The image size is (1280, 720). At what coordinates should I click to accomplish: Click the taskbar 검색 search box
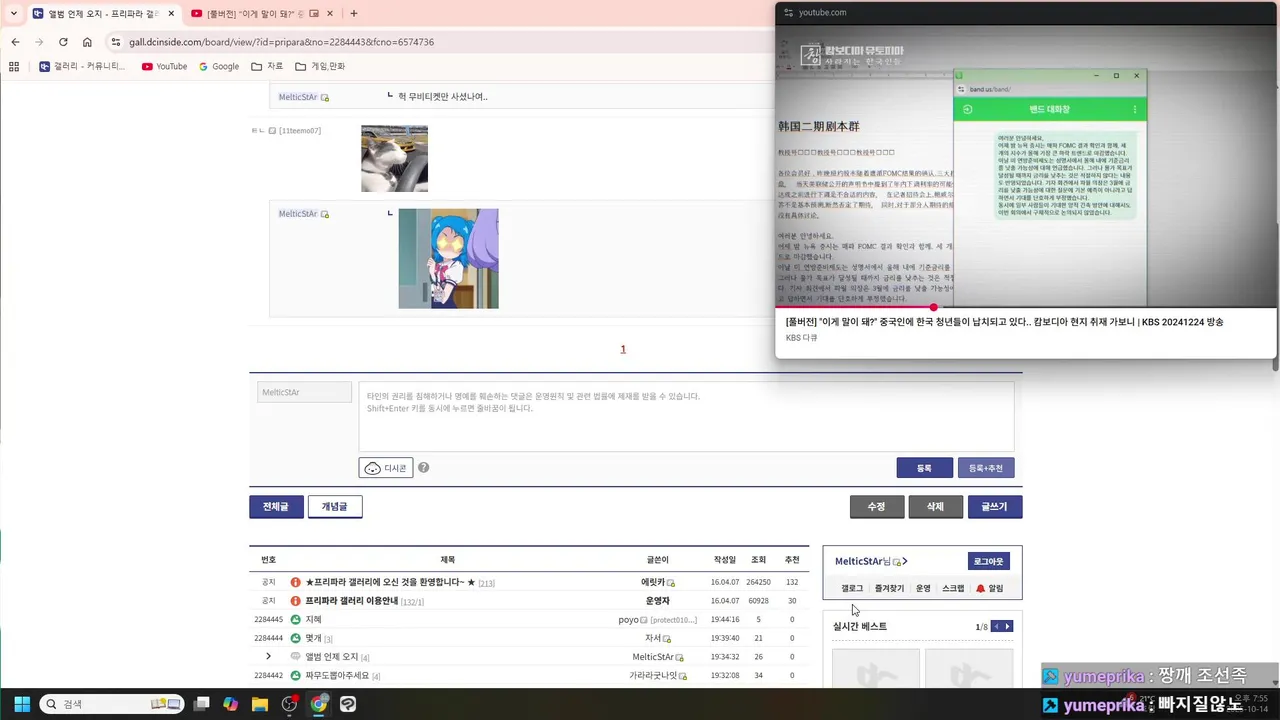113,704
